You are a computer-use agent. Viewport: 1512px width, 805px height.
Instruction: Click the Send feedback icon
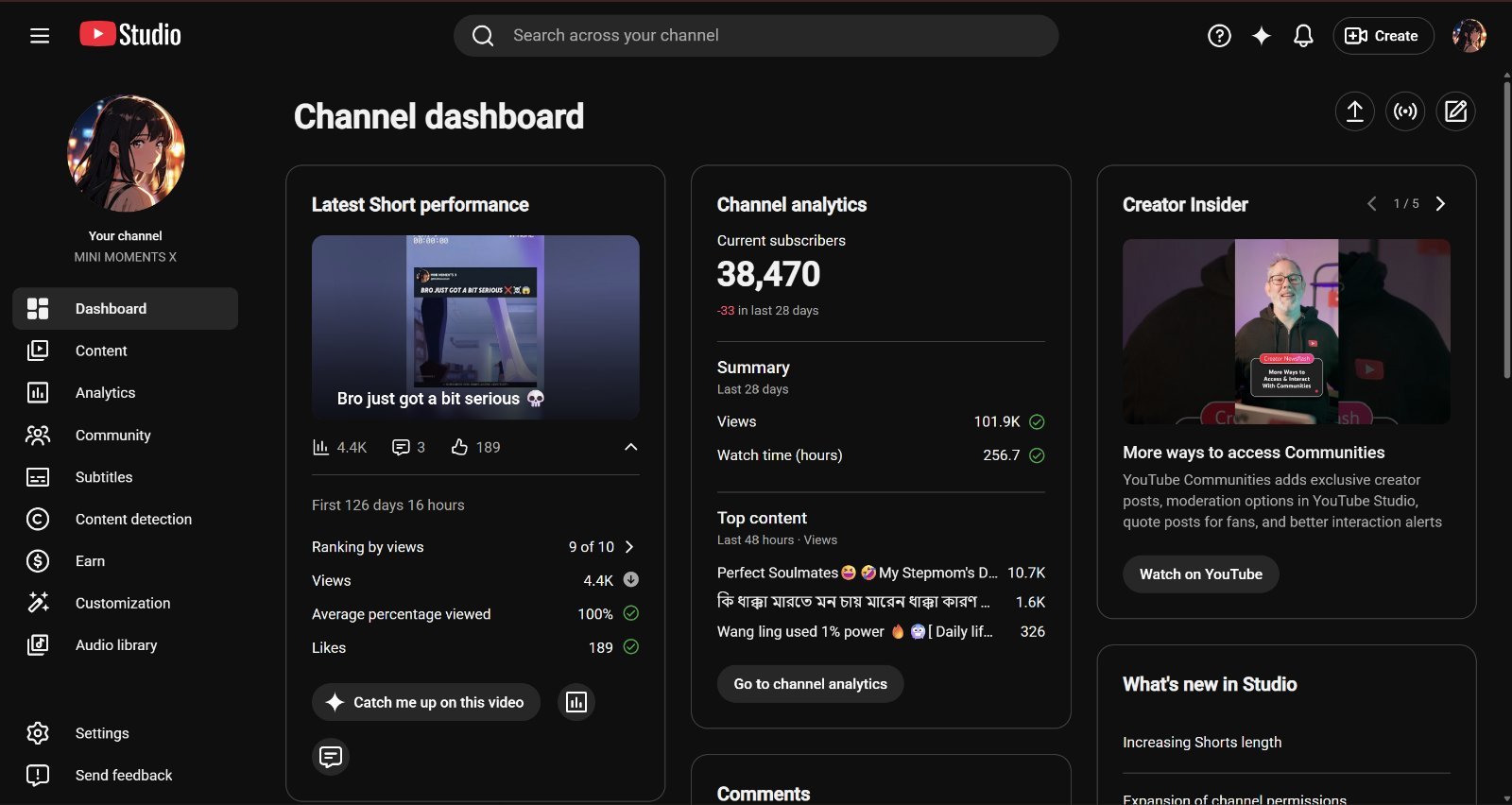pyautogui.click(x=38, y=776)
